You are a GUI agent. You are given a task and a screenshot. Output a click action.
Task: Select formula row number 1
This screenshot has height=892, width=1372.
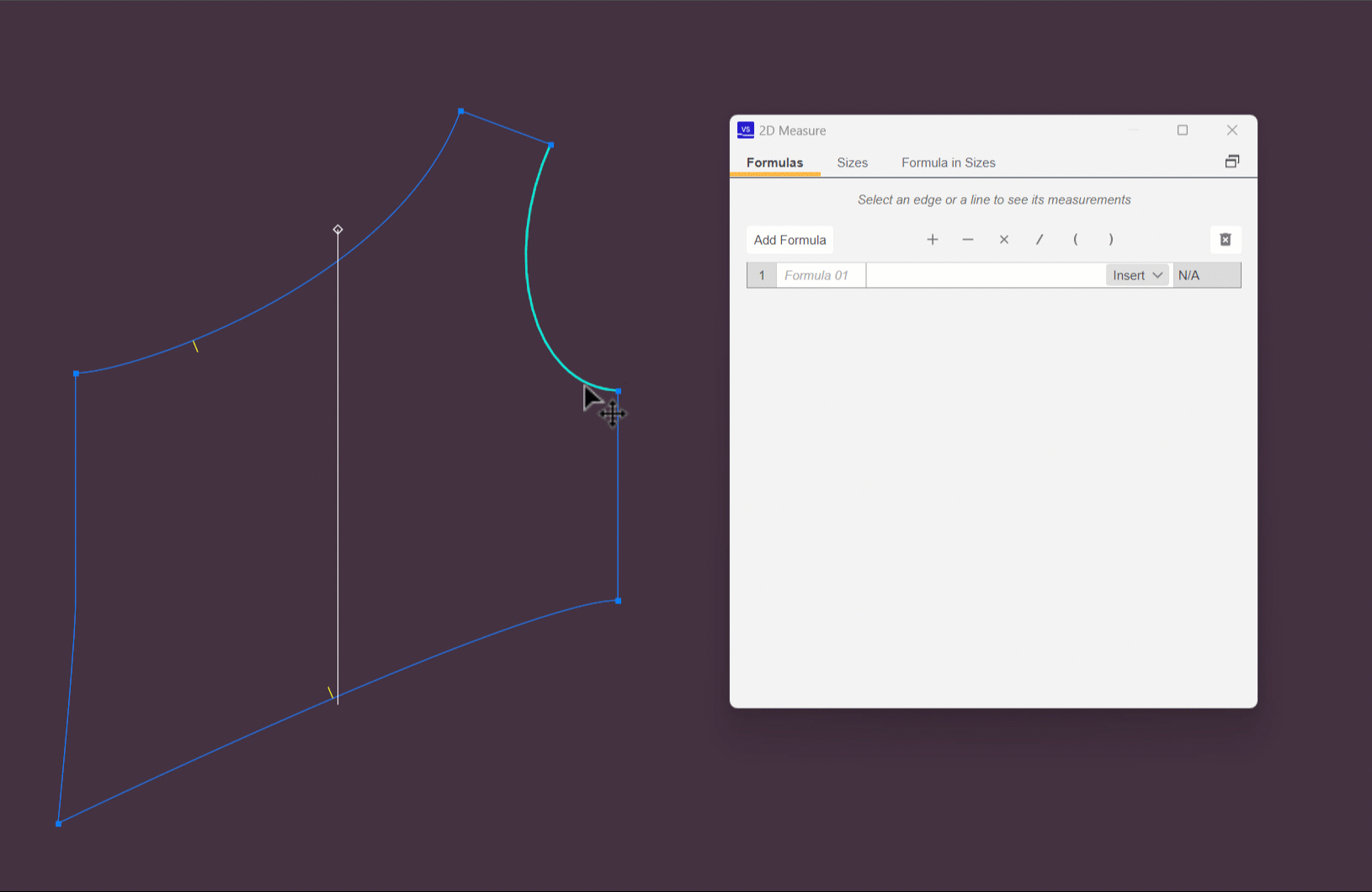pyautogui.click(x=762, y=275)
